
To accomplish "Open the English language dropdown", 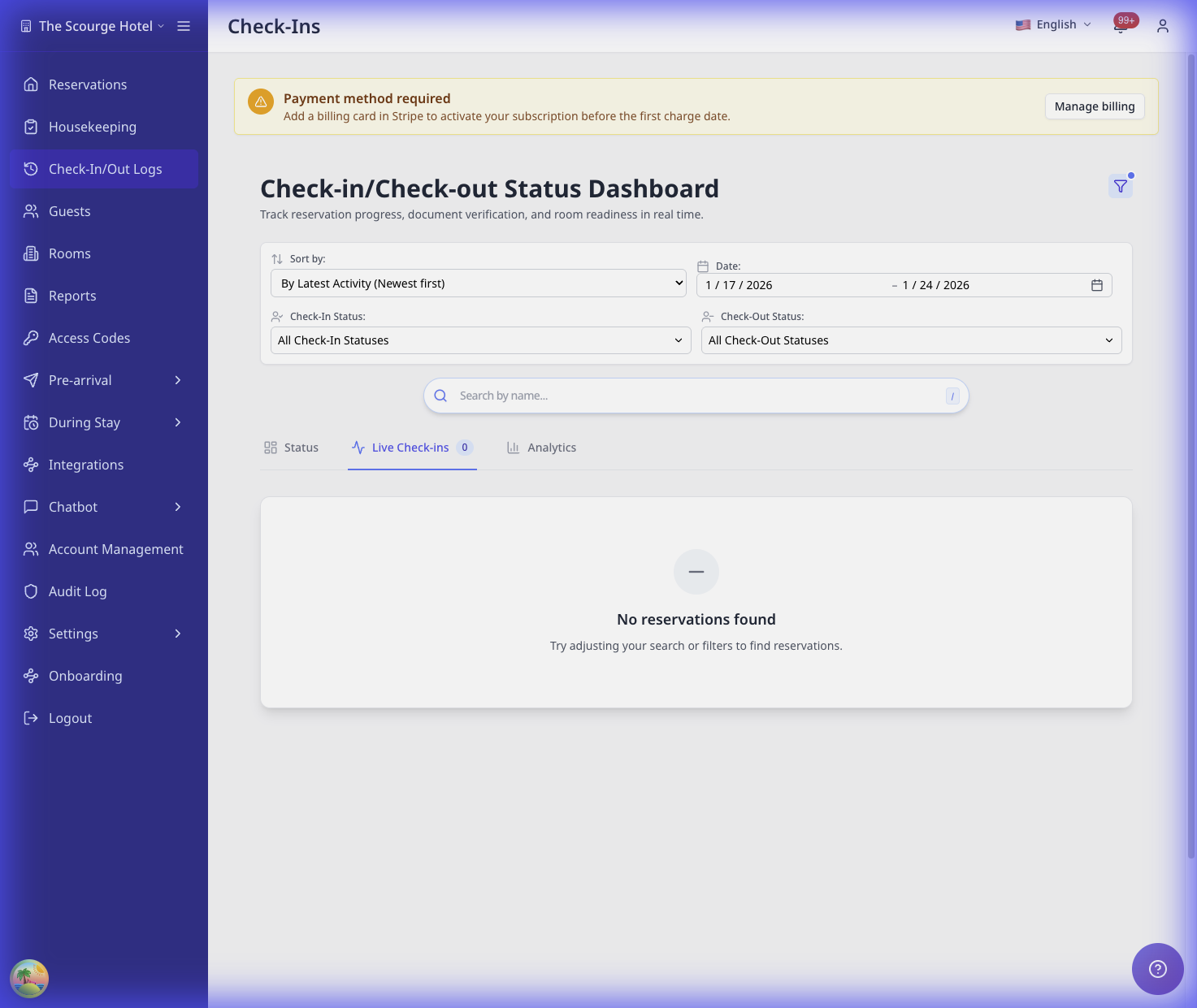I will click(x=1053, y=24).
